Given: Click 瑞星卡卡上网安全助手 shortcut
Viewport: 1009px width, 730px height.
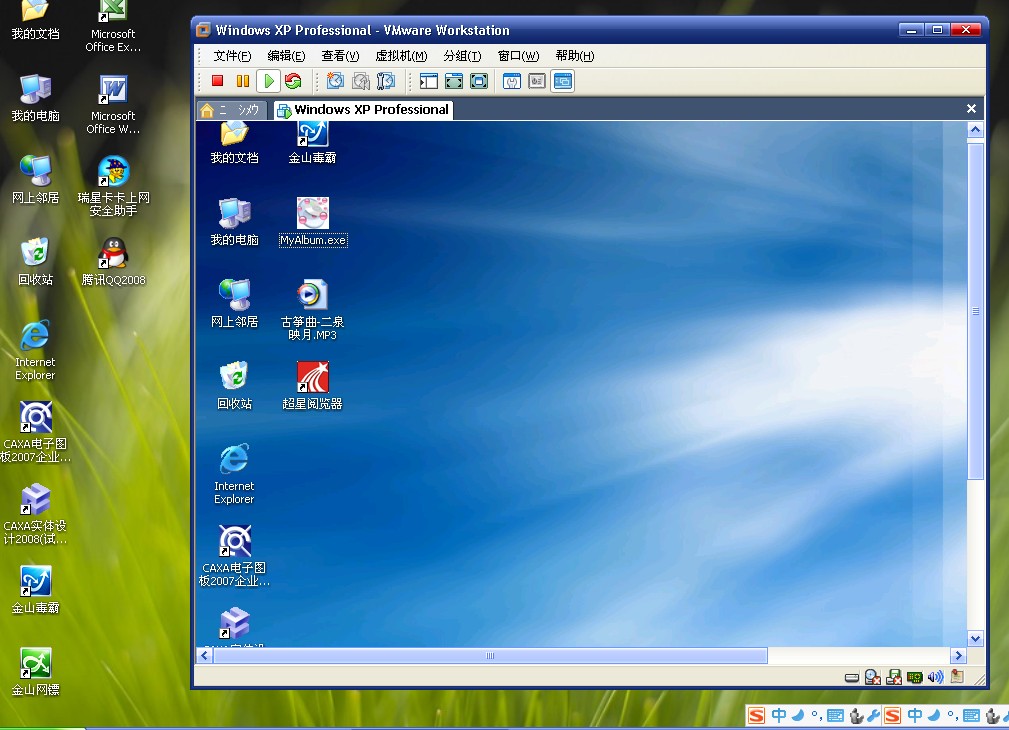Looking at the screenshot, I should click(x=113, y=185).
